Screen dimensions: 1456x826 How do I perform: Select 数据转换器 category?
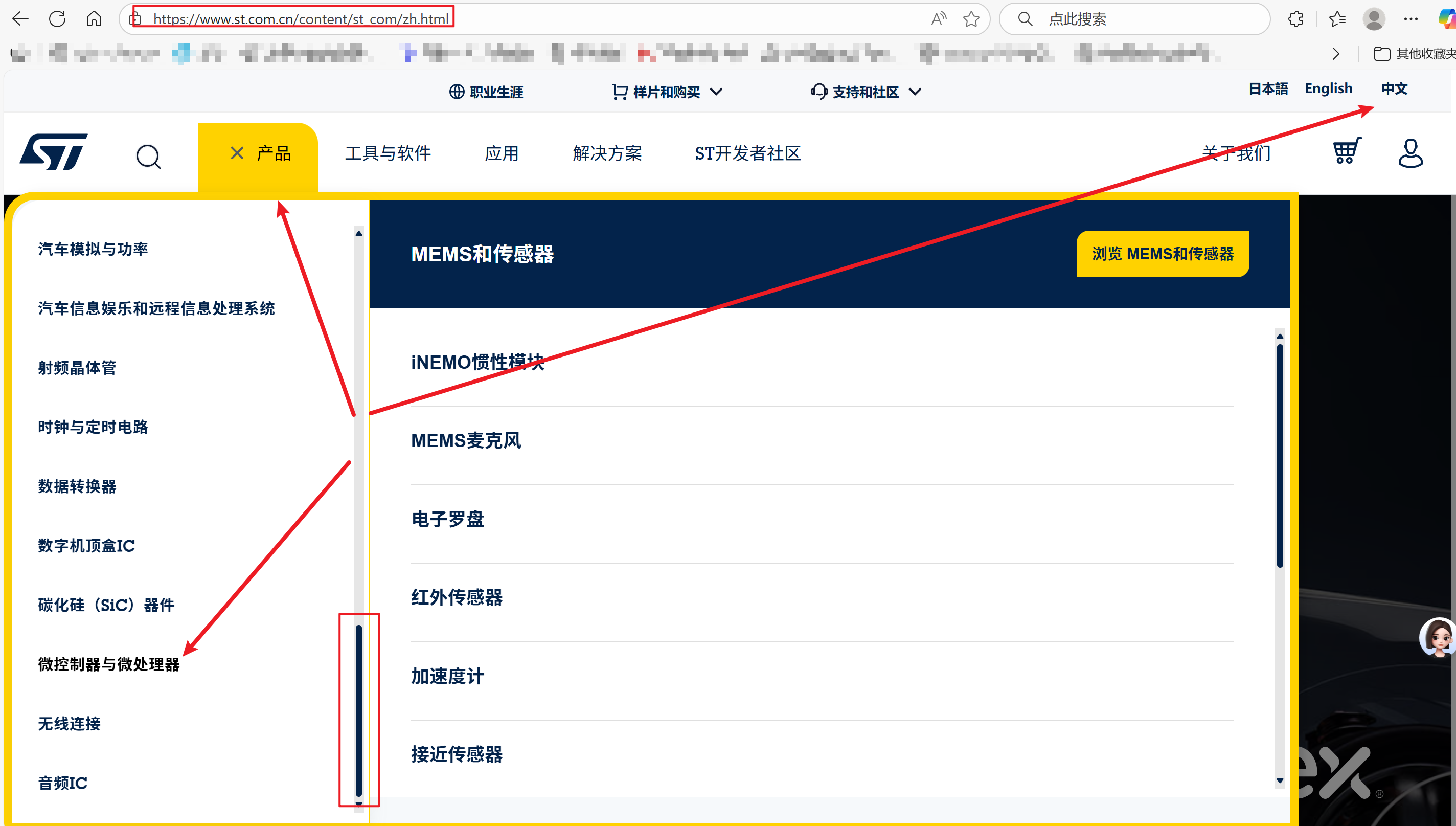click(77, 486)
